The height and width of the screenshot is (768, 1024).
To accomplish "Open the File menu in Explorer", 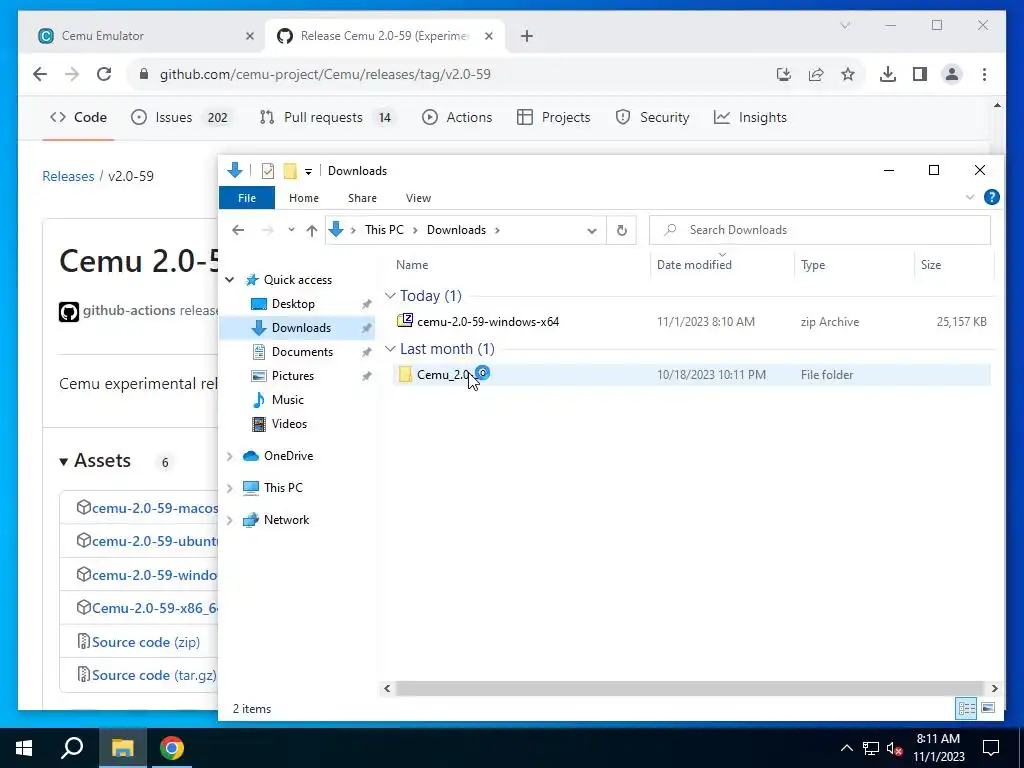I will (x=247, y=198).
